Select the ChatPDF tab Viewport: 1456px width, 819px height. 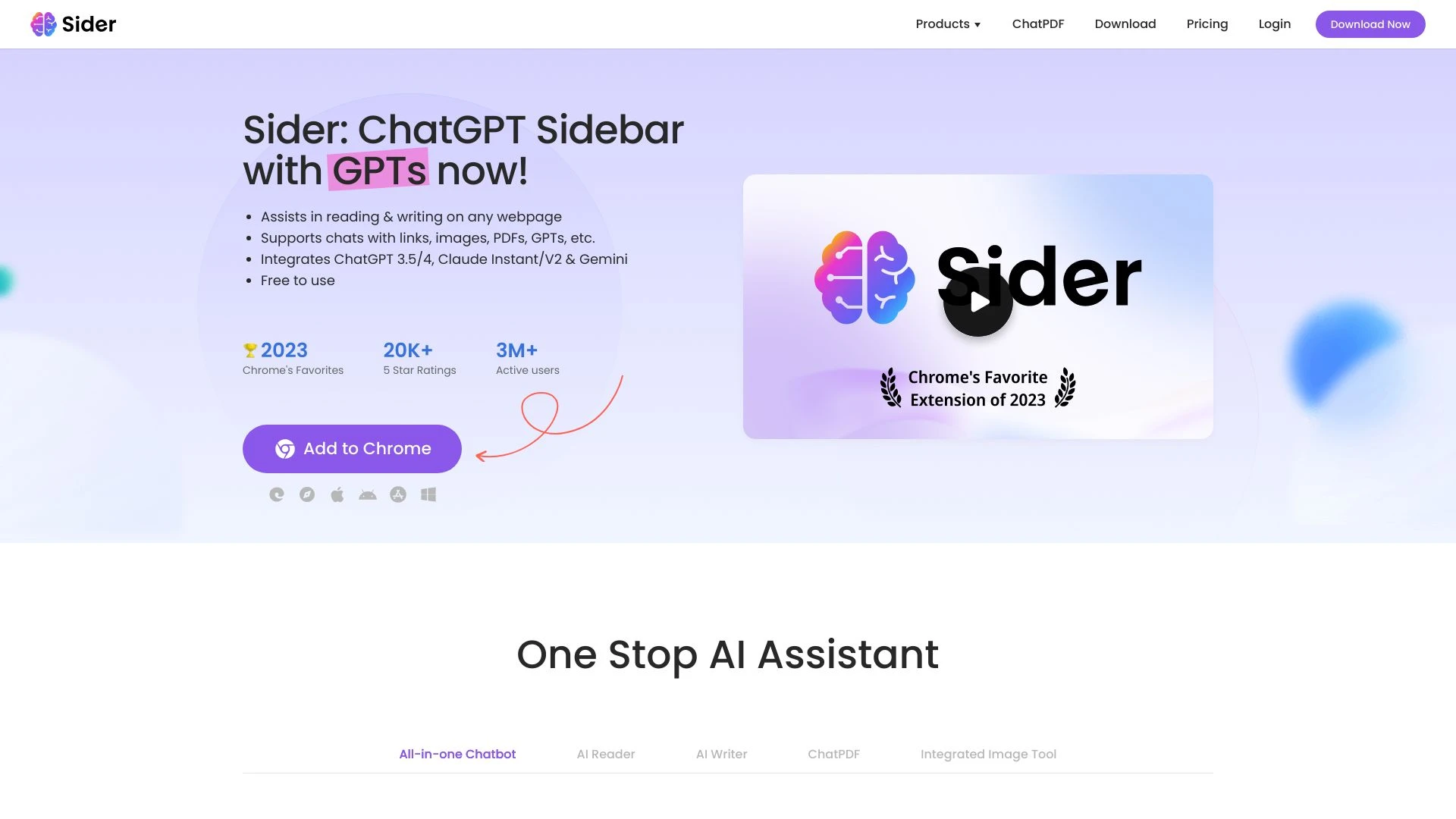tap(834, 754)
